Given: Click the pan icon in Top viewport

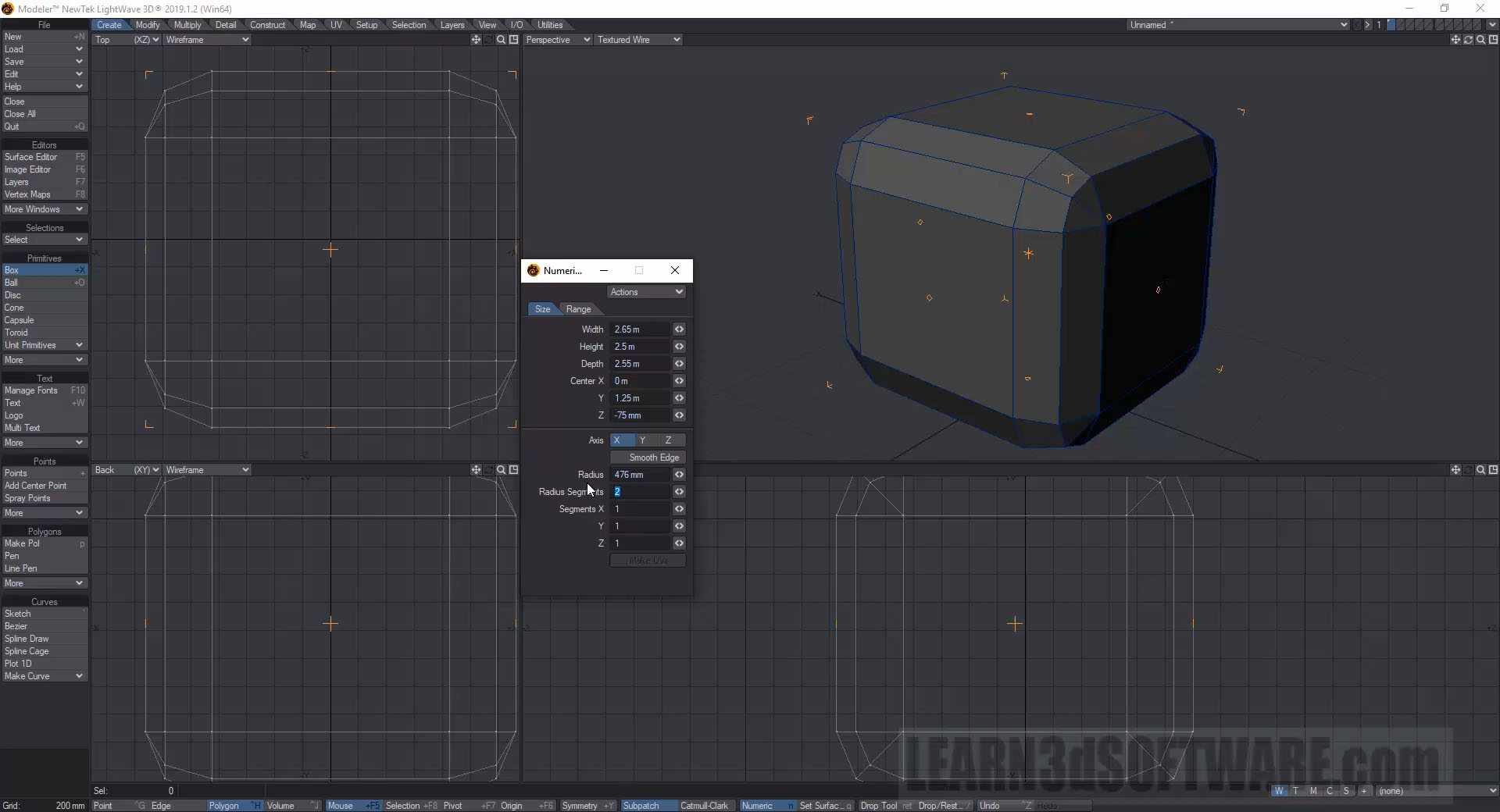Looking at the screenshot, I should 476,40.
